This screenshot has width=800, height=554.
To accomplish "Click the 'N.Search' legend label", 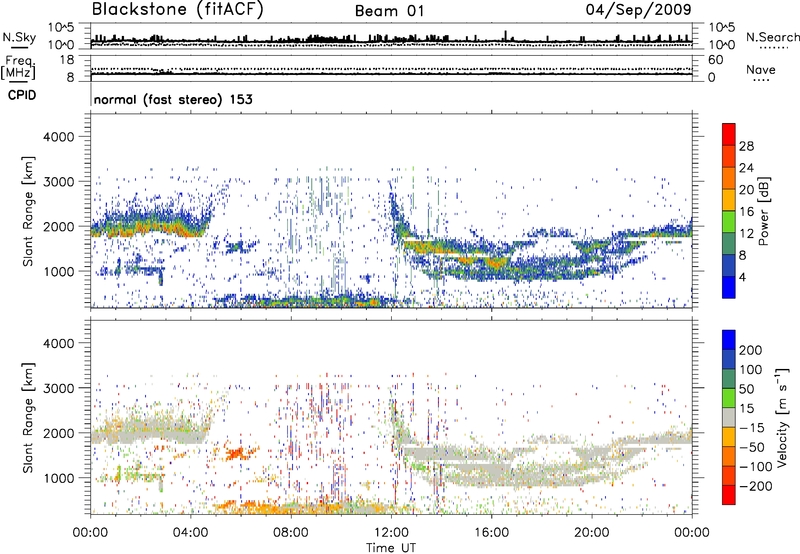I will (772, 37).
